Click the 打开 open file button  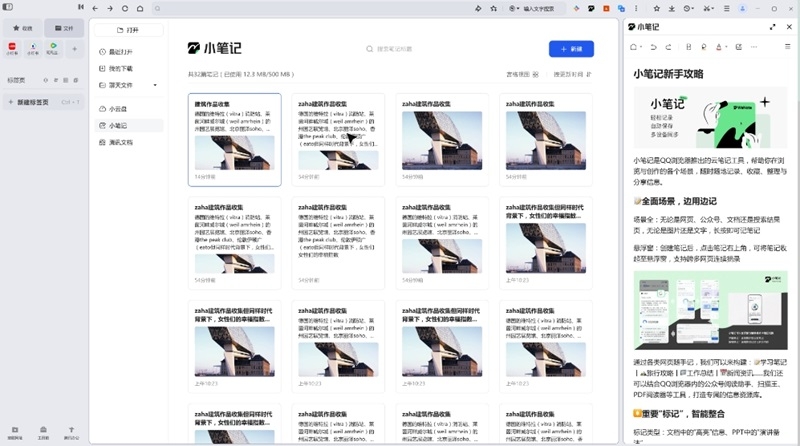coord(128,30)
